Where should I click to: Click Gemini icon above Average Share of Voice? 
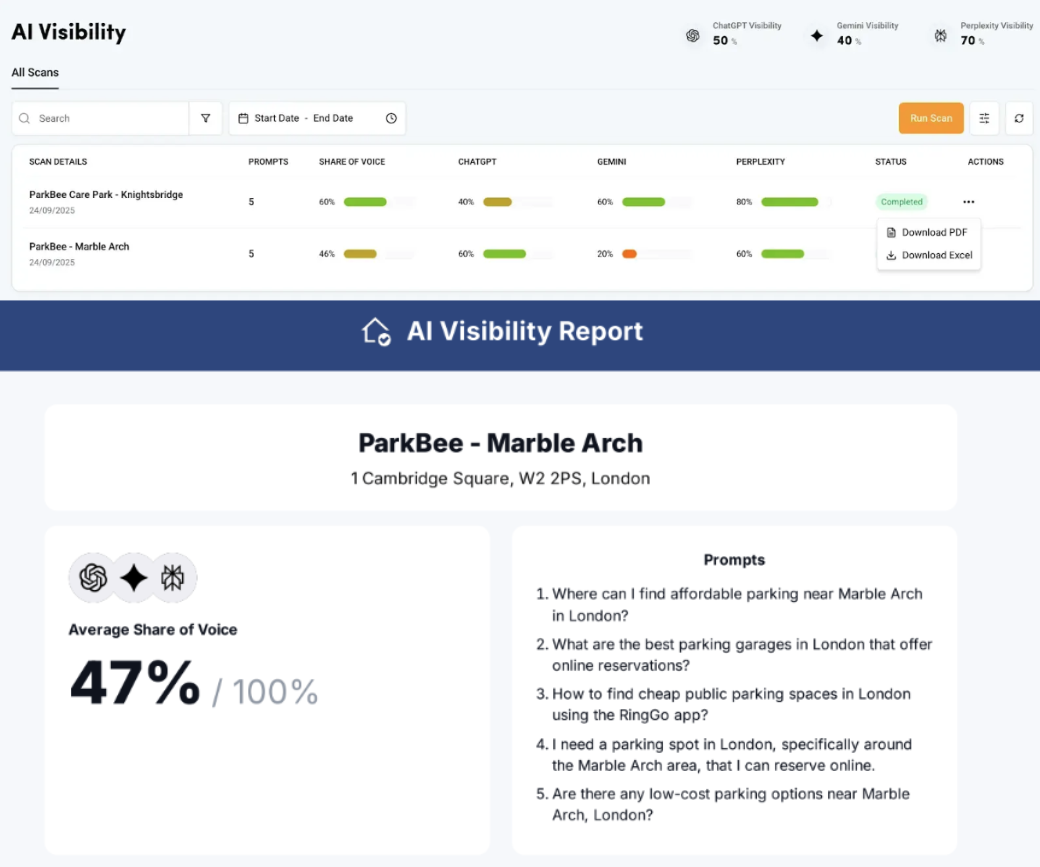tap(133, 578)
